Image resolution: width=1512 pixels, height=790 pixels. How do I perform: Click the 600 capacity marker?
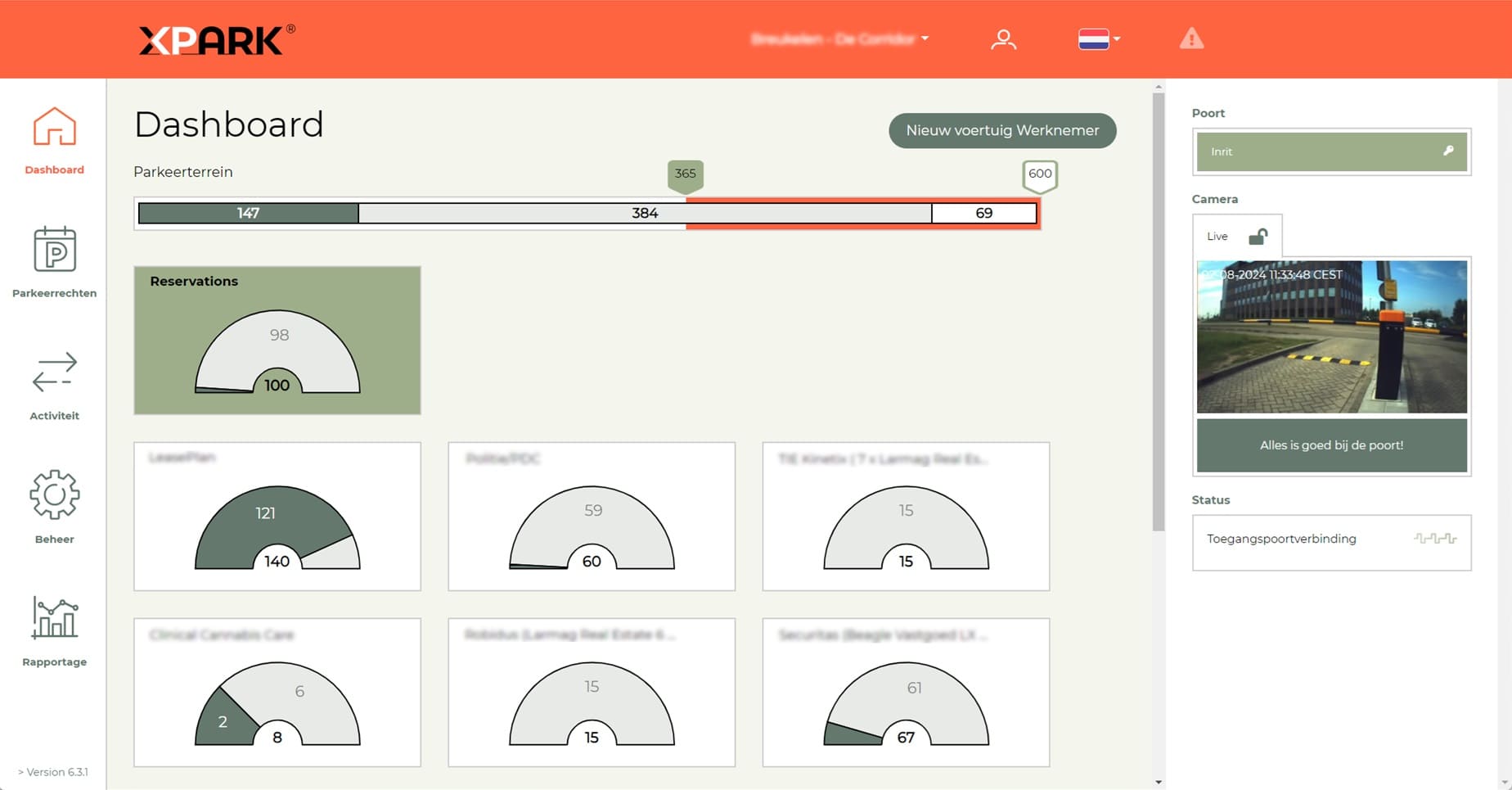click(1040, 174)
